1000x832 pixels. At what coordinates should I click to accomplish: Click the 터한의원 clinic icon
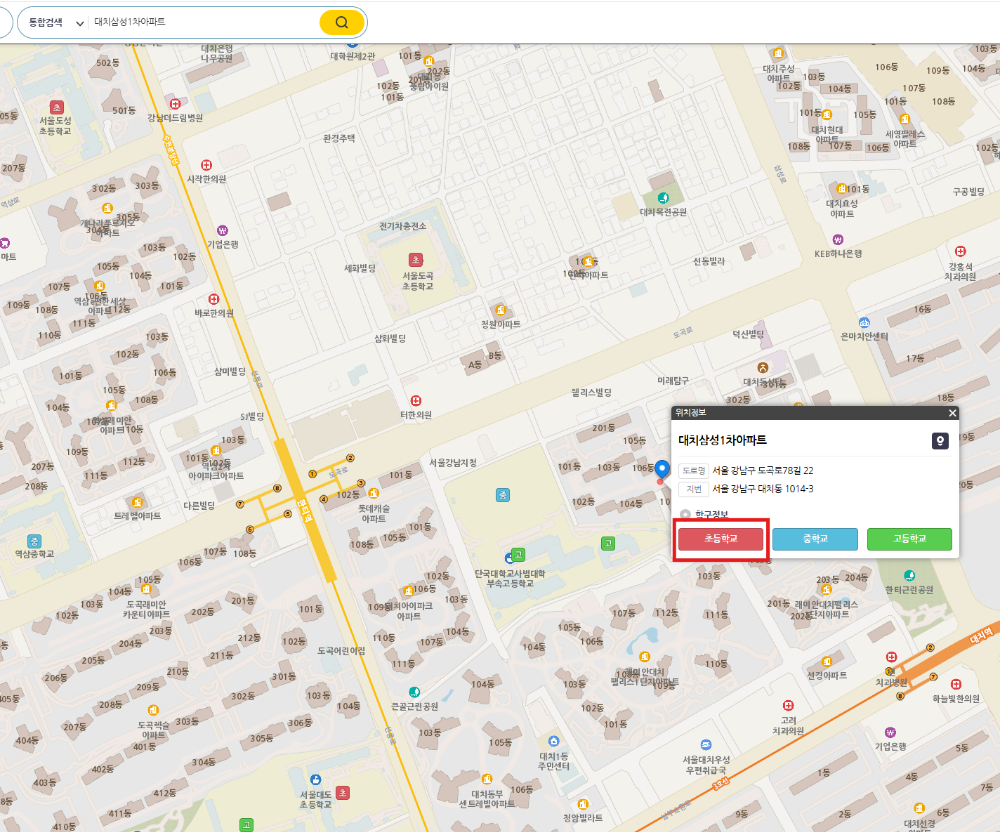point(416,400)
